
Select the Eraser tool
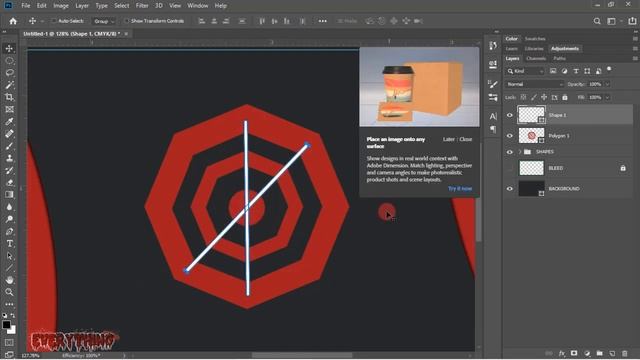click(9, 182)
